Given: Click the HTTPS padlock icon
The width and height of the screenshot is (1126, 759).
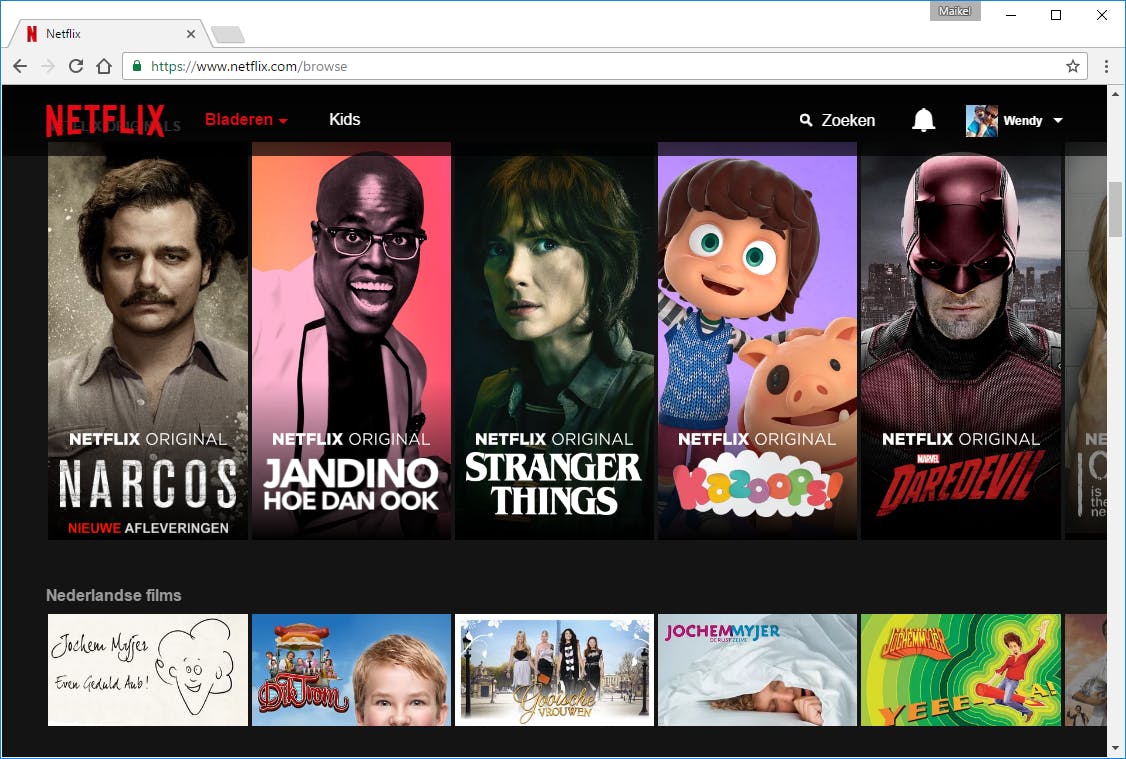Looking at the screenshot, I should (x=136, y=66).
